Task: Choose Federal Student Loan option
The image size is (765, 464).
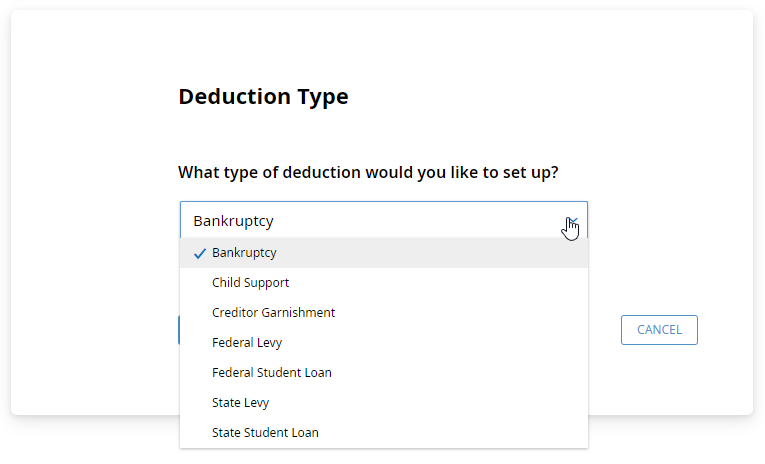Action: 271,373
